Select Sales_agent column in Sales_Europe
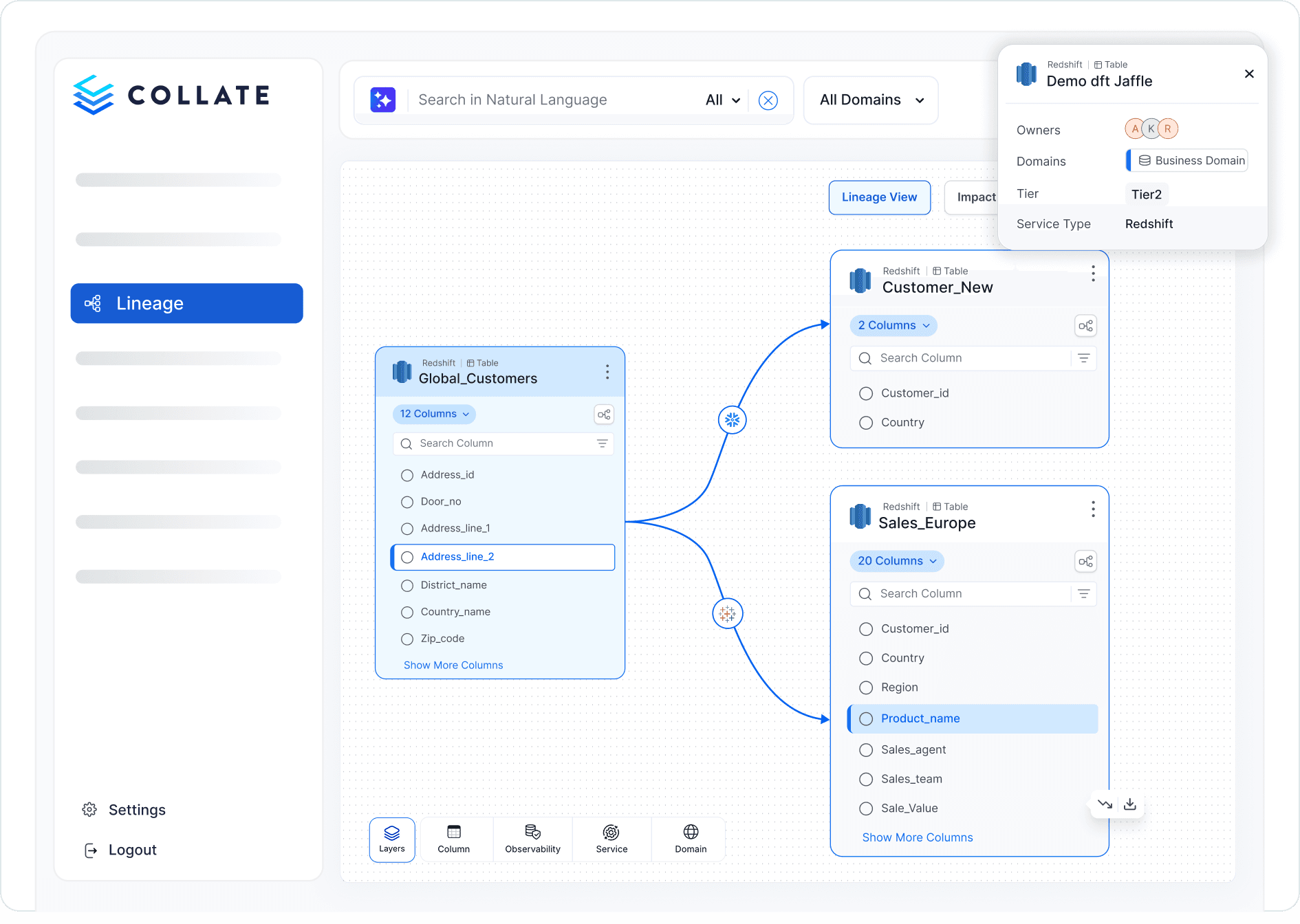Viewport: 1300px width, 924px height. (x=866, y=750)
